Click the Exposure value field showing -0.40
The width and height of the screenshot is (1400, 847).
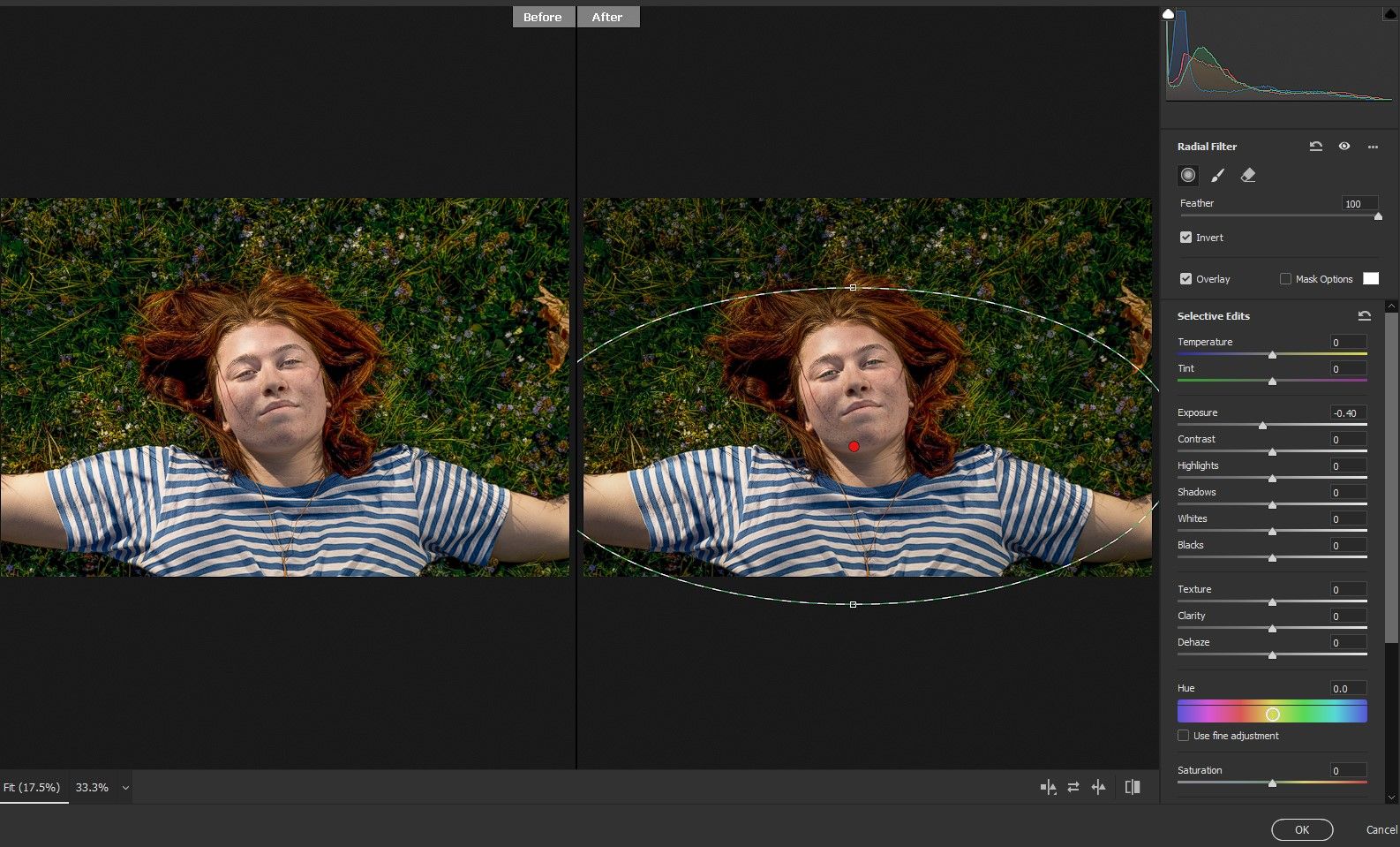point(1349,412)
